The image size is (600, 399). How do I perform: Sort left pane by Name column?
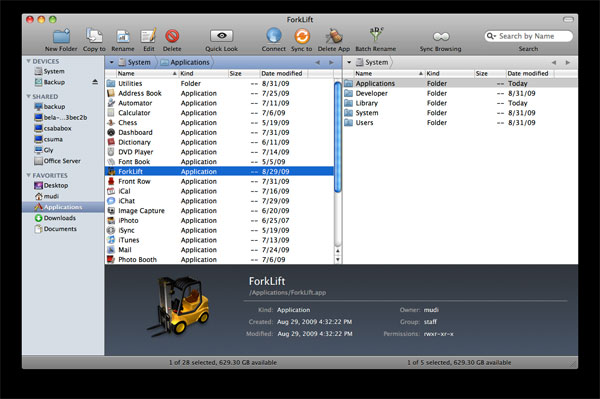click(147, 73)
